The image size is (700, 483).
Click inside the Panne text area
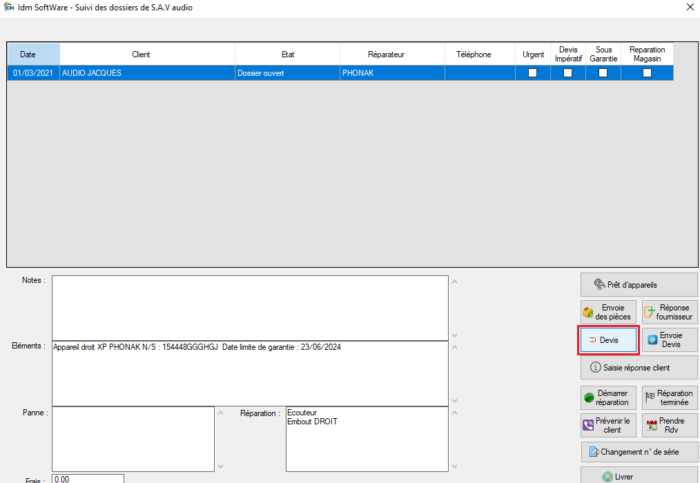133,439
